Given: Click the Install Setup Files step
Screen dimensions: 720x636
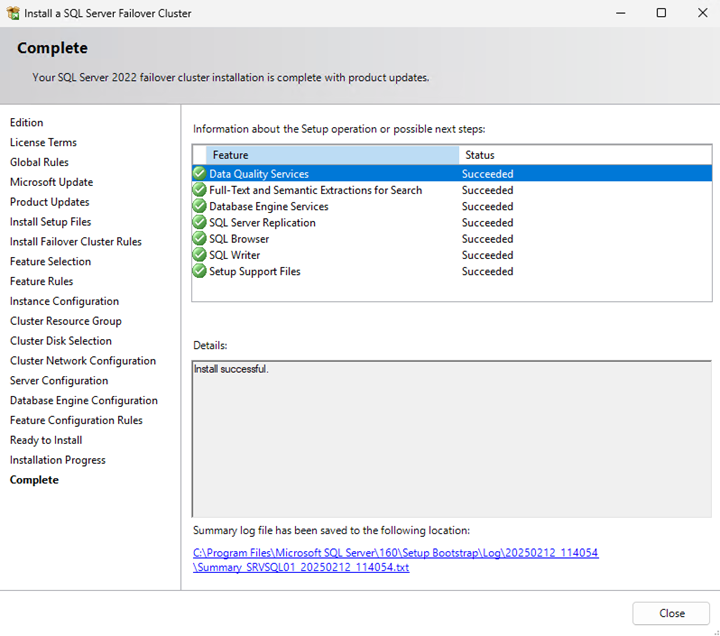Looking at the screenshot, I should [x=51, y=222].
